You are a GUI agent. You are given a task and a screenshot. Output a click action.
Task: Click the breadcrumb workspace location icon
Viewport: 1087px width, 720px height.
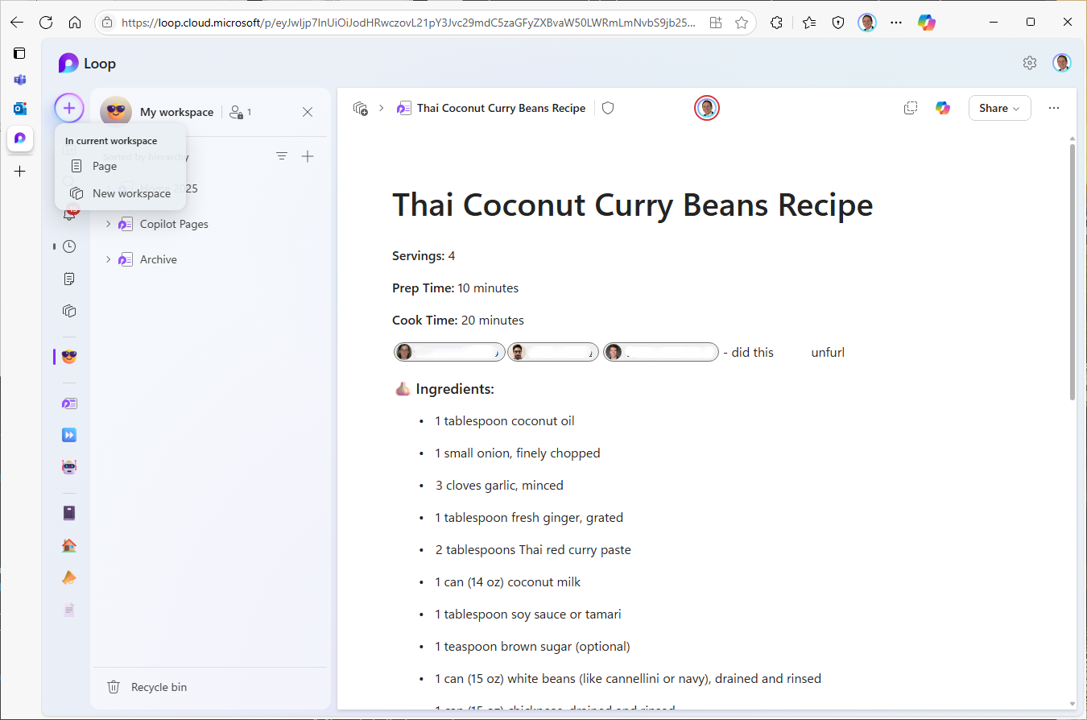[x=360, y=108]
